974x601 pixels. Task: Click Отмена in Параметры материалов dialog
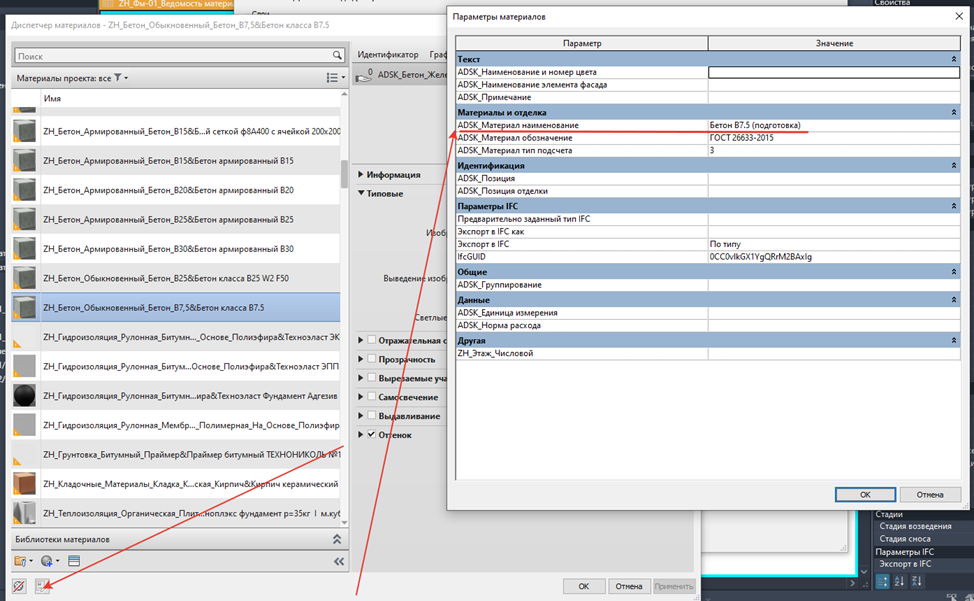930,495
